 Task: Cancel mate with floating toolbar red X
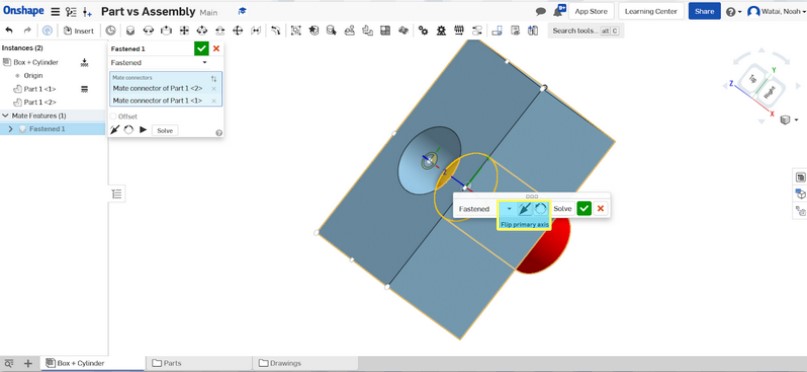[600, 208]
